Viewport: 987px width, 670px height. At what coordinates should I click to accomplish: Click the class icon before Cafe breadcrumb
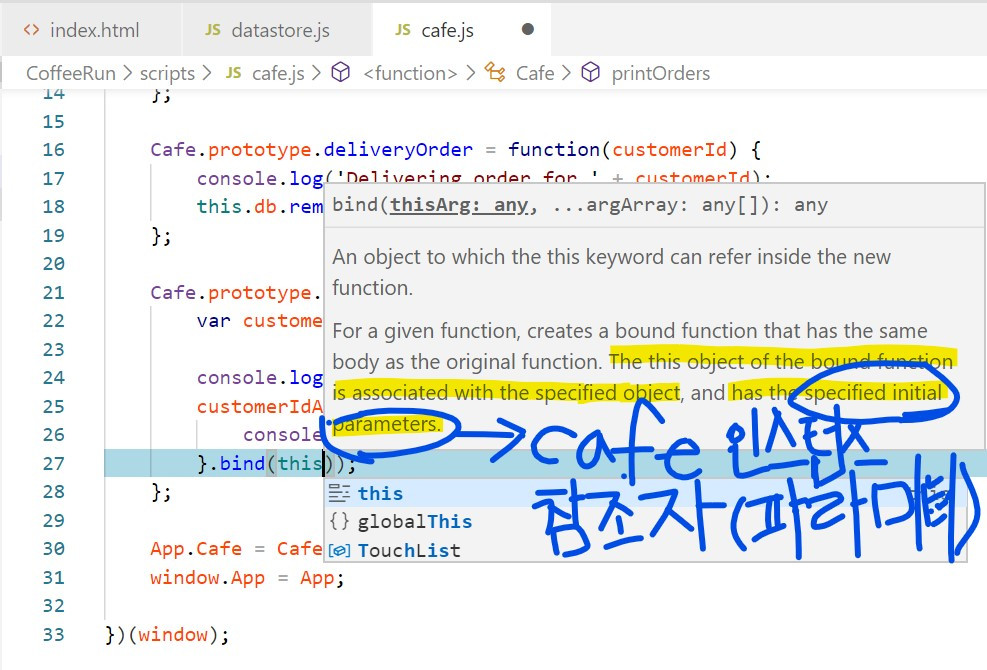(x=495, y=72)
